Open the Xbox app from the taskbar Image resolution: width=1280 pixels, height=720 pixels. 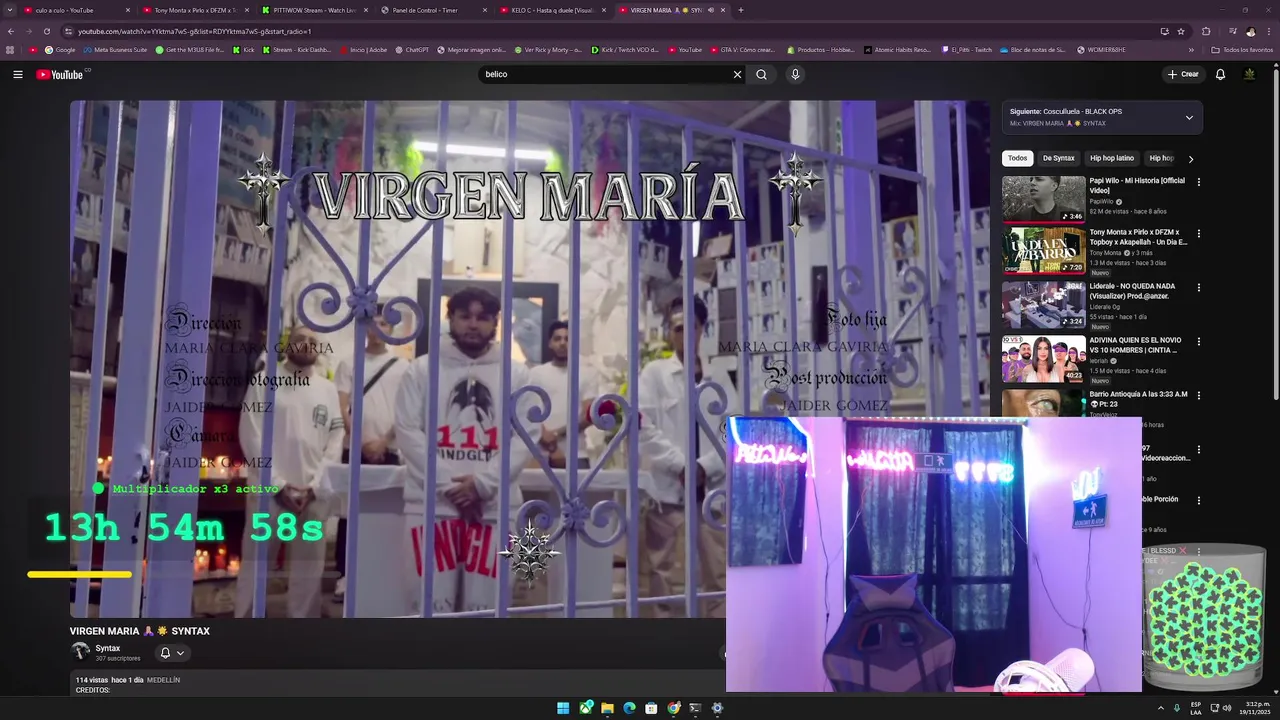[585, 708]
